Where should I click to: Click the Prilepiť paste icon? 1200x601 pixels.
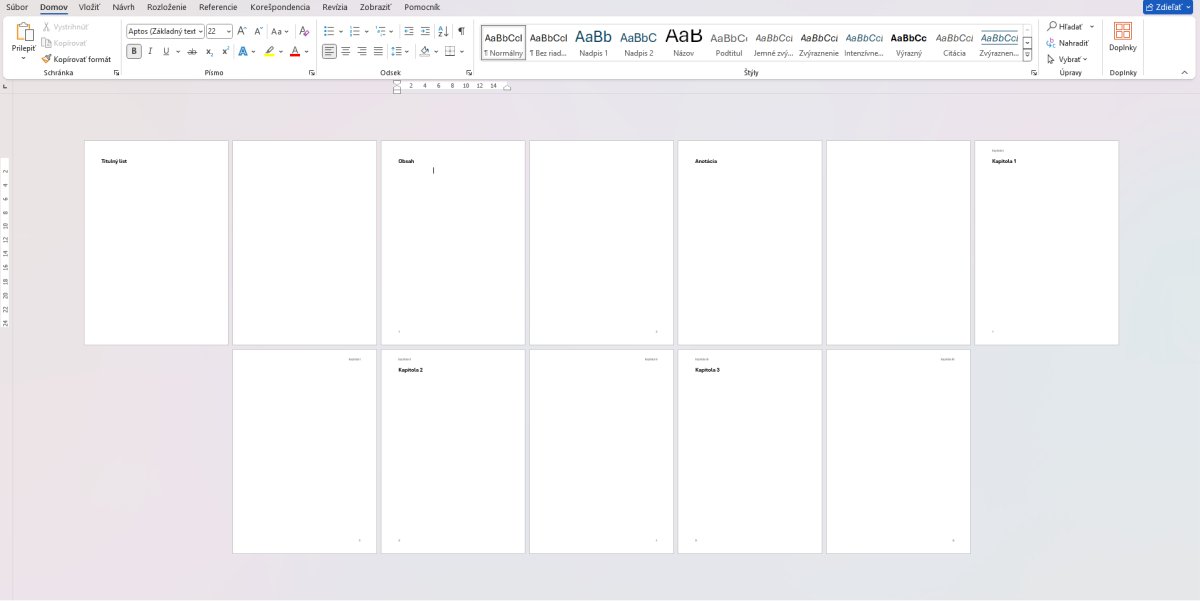click(24, 33)
